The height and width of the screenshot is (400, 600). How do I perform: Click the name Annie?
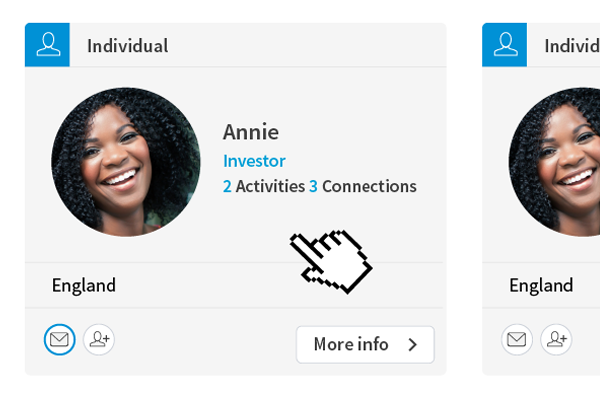(251, 132)
